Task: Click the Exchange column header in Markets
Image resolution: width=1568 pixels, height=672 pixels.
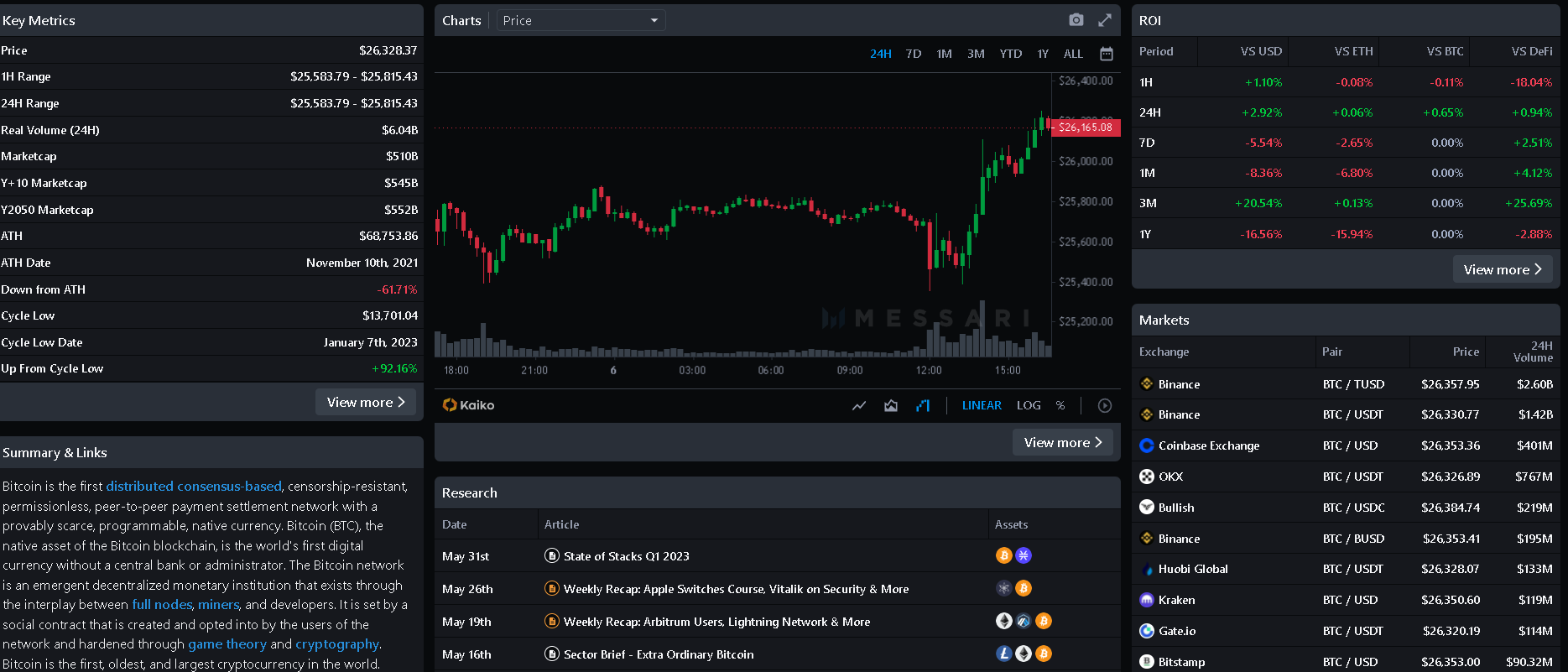Action: [1164, 352]
